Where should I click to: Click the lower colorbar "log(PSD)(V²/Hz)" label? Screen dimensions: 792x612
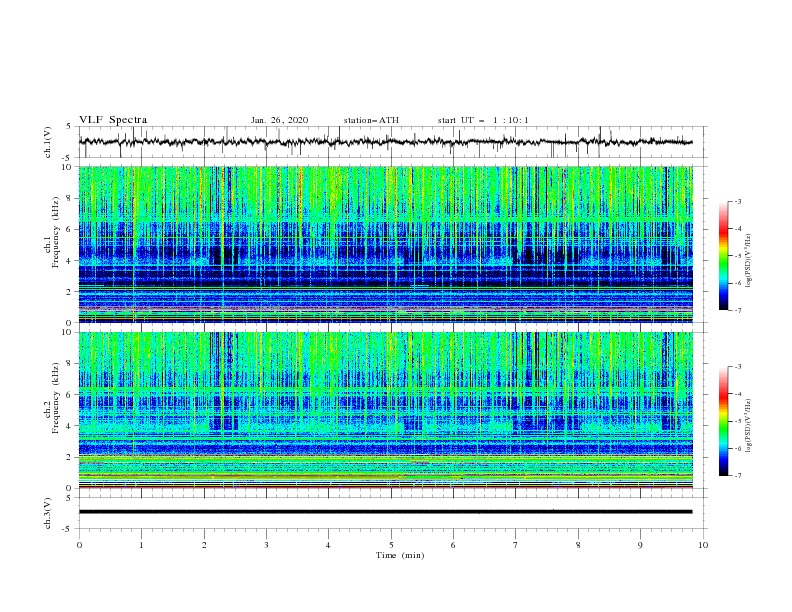(x=749, y=426)
